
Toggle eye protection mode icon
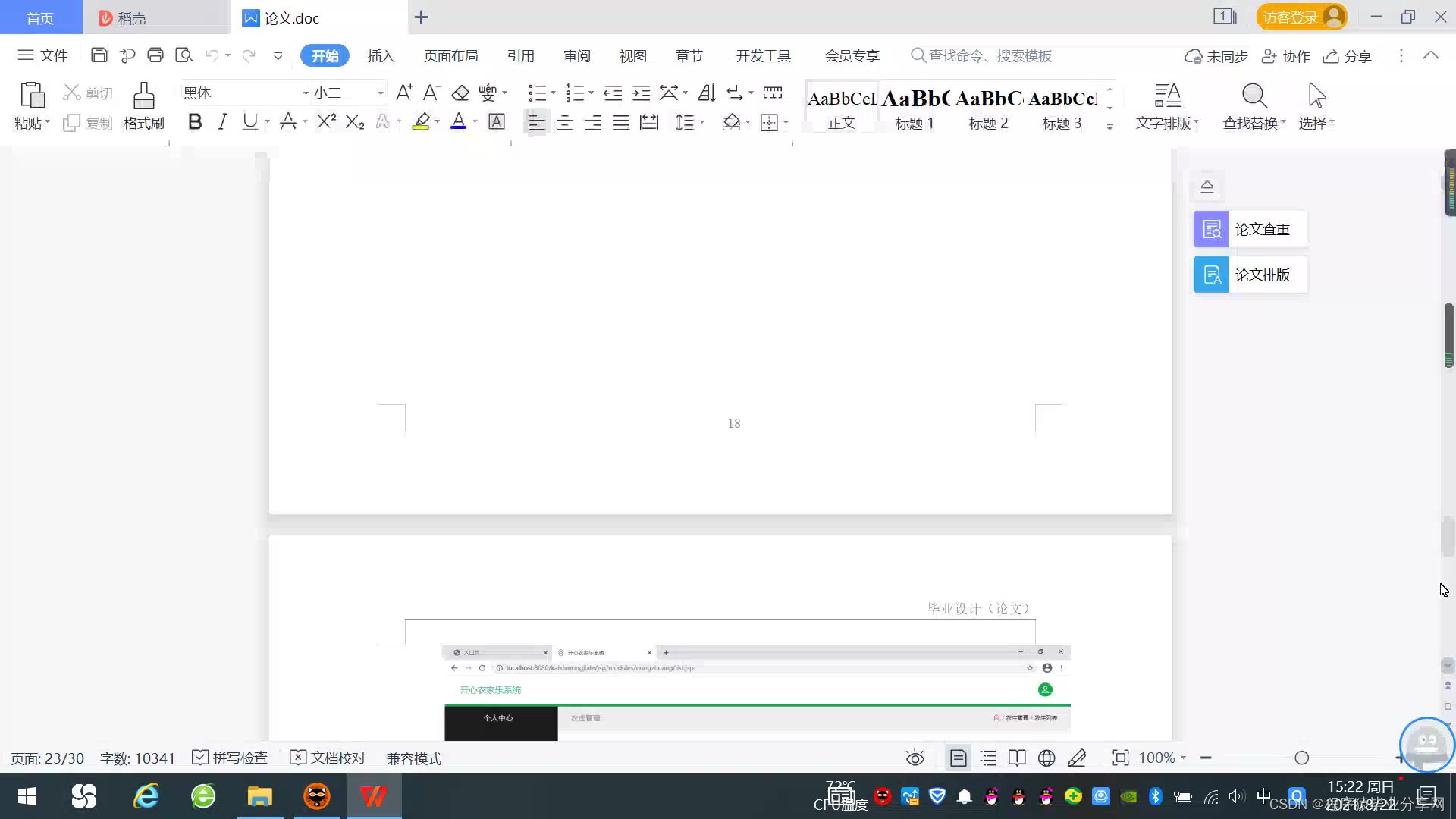915,758
